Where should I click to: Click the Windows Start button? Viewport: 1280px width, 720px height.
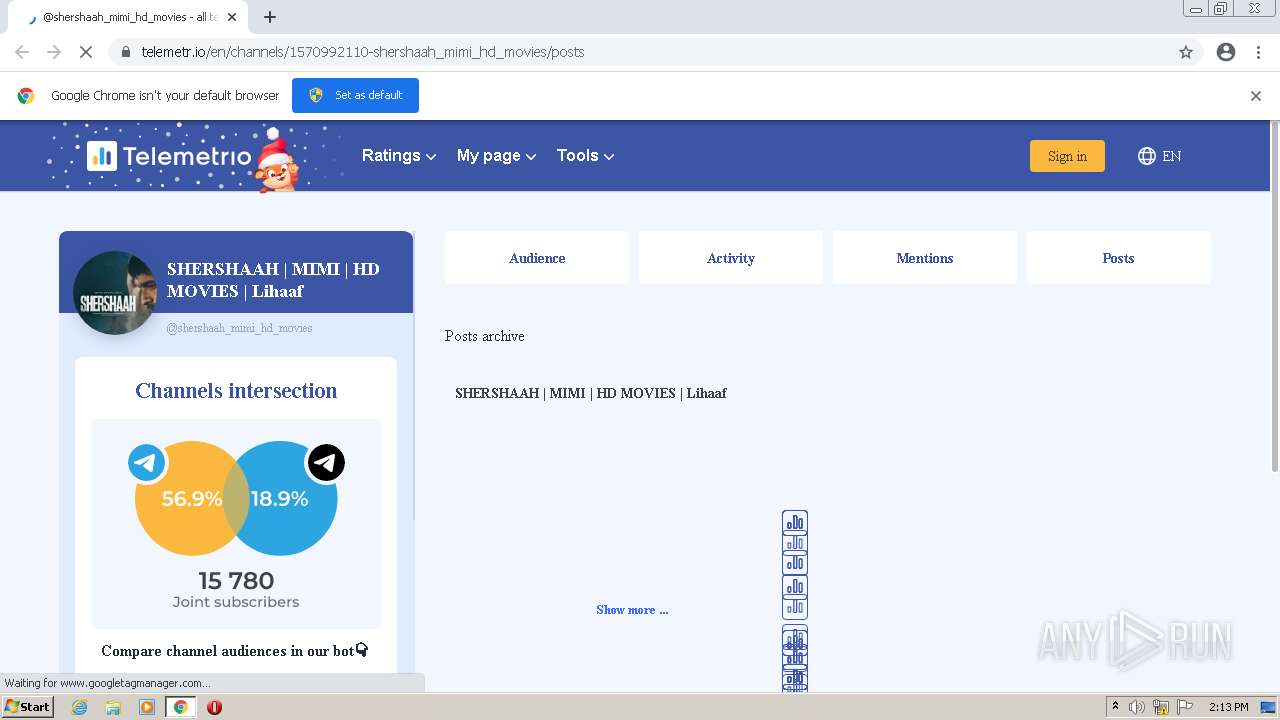pyautogui.click(x=28, y=707)
